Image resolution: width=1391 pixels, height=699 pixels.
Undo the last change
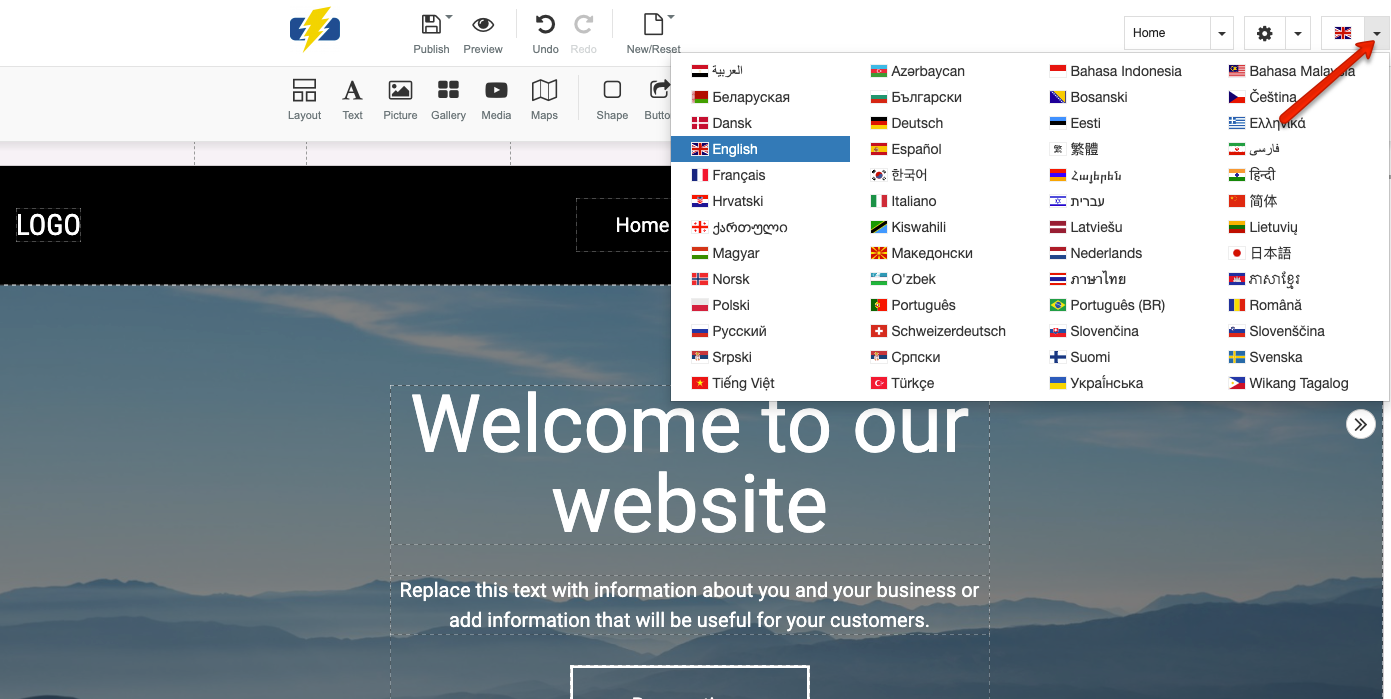(545, 32)
